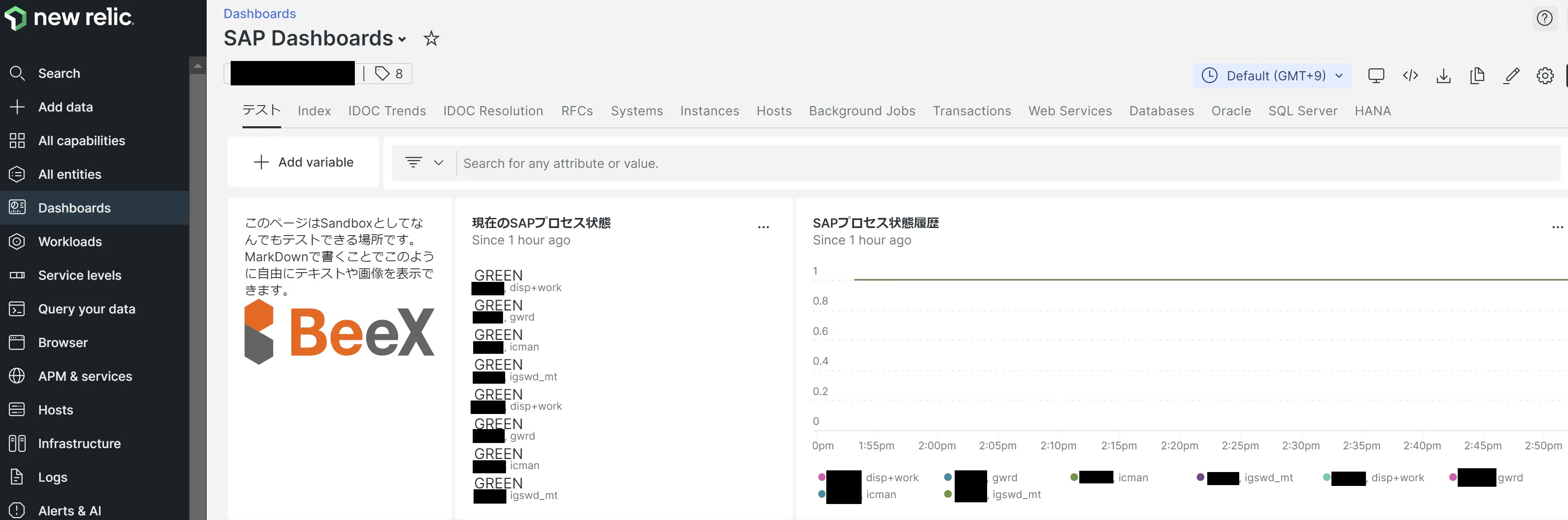1568x520 pixels.
Task: Switch to the Index tab
Action: coord(314,111)
